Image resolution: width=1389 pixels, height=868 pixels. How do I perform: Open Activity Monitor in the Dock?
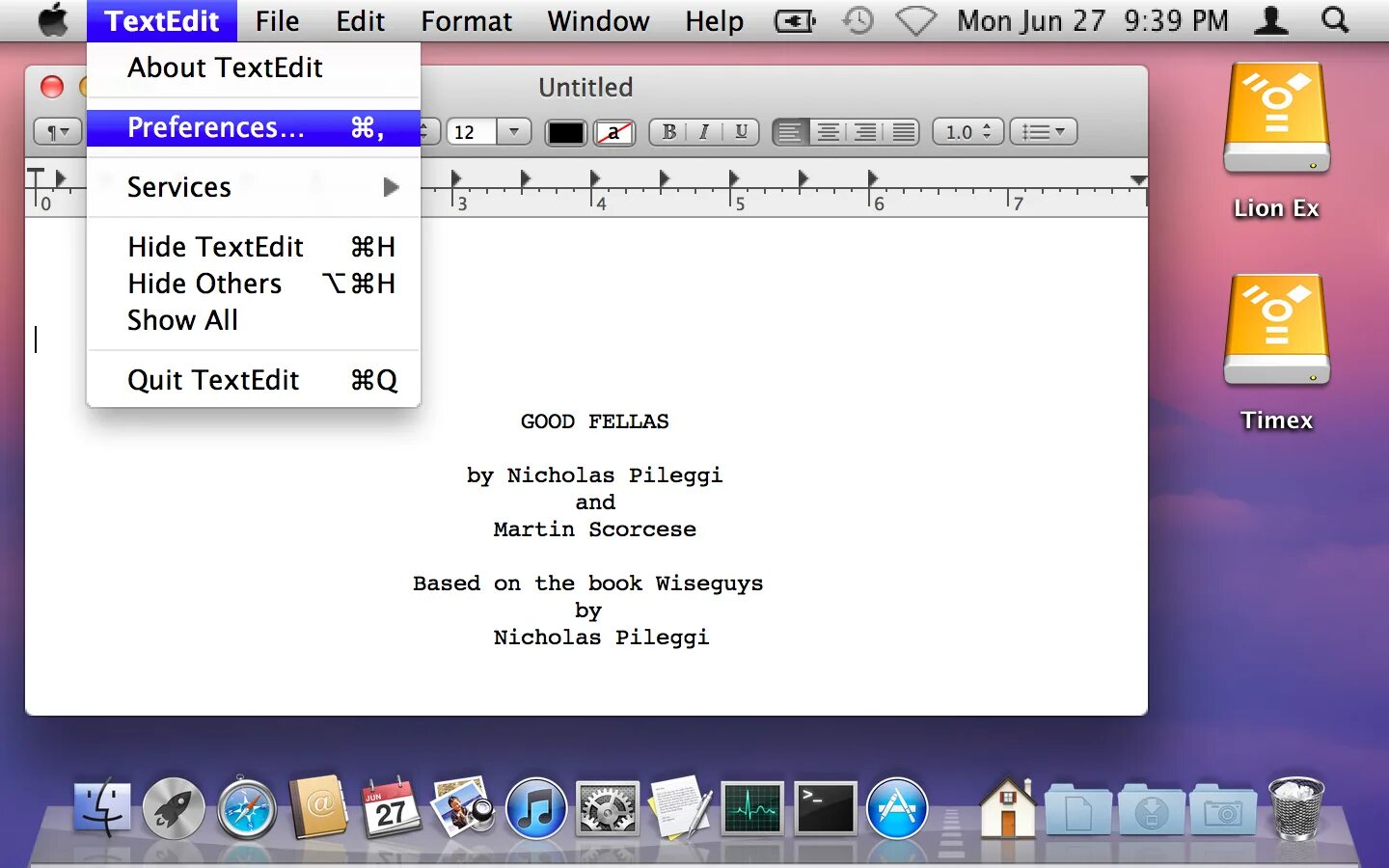(x=752, y=808)
